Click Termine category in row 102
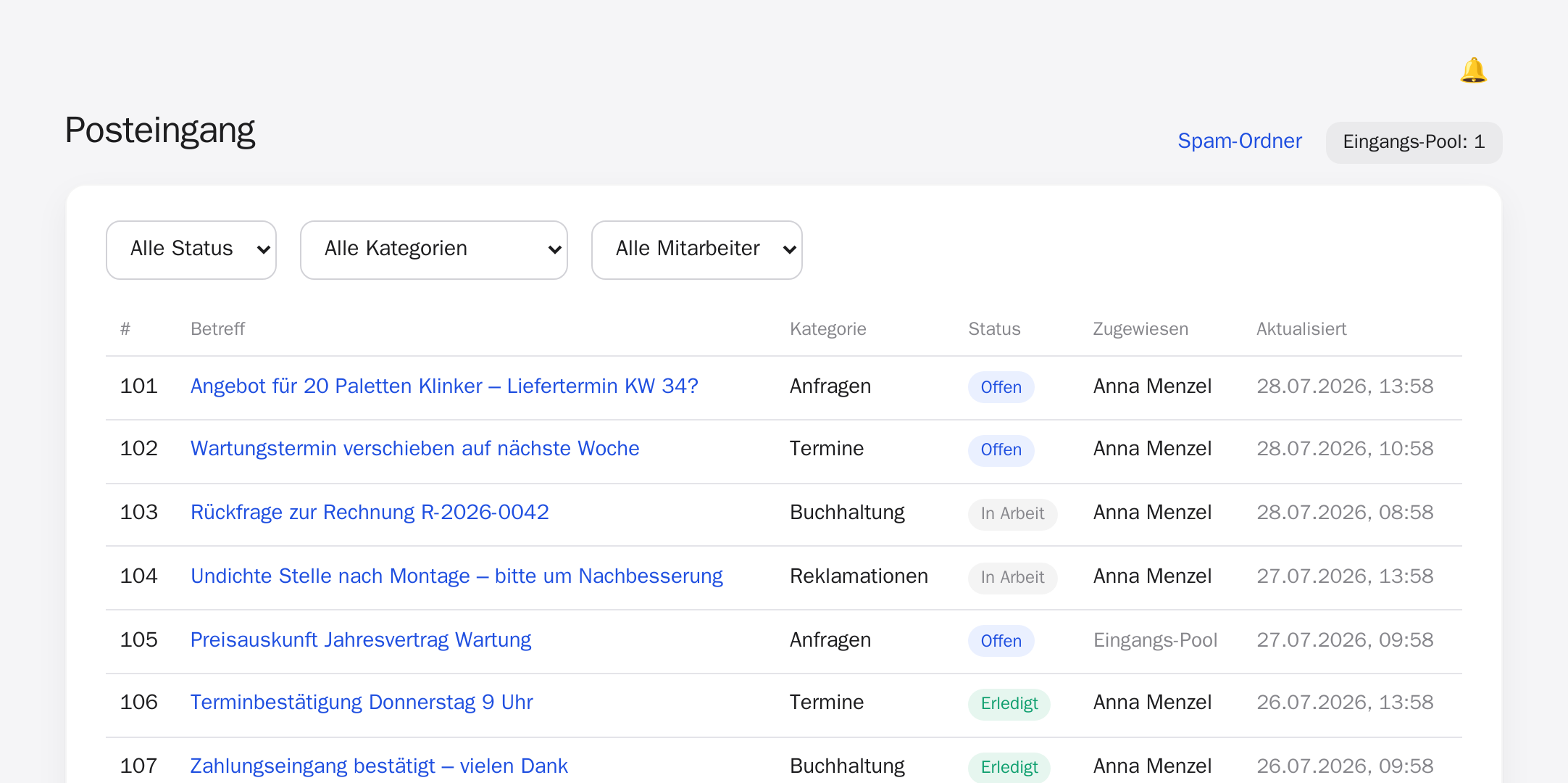 [x=827, y=449]
